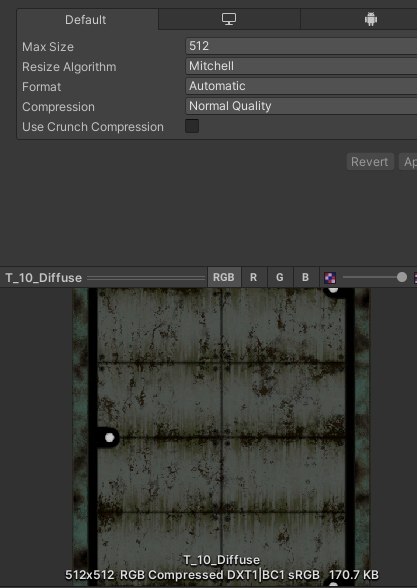Image resolution: width=417 pixels, height=588 pixels.
Task: Click the Use Crunch Compression label
Action: [93, 127]
